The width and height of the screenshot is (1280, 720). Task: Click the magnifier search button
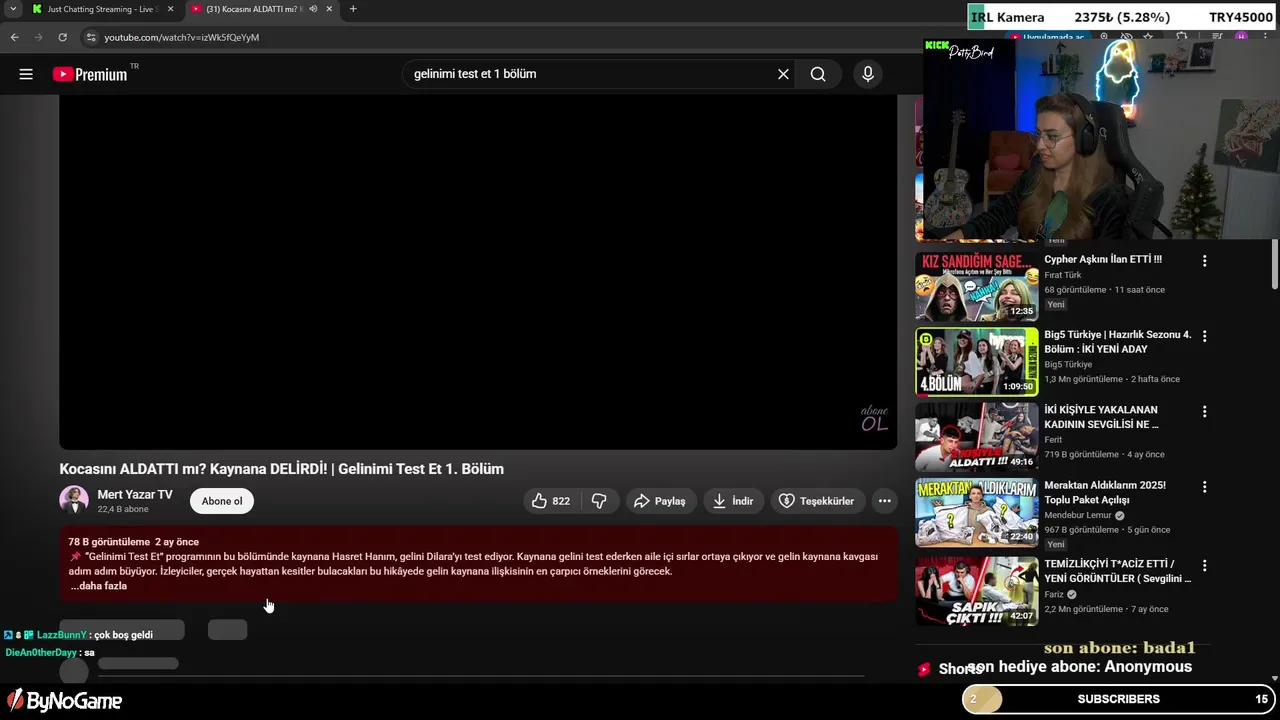818,74
